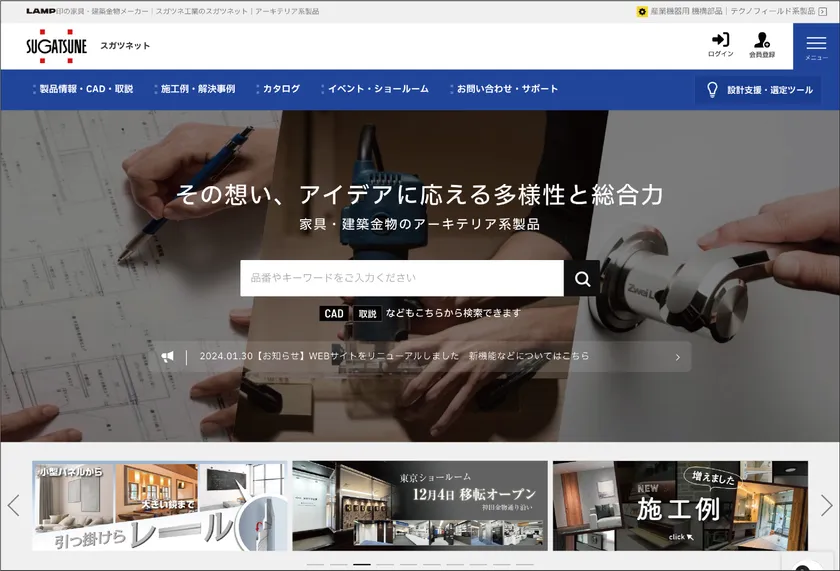Select the first carousel indicator dash
The height and width of the screenshot is (571, 840).
(316, 565)
